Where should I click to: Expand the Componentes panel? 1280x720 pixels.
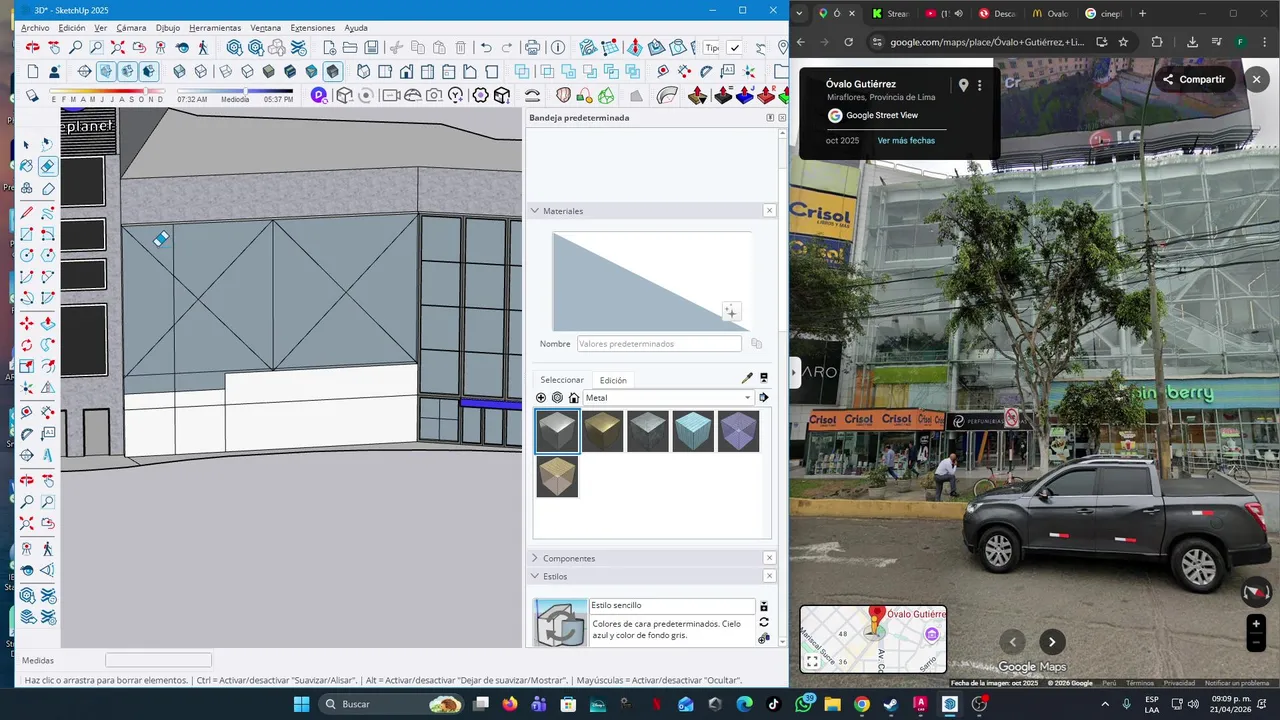tap(535, 558)
